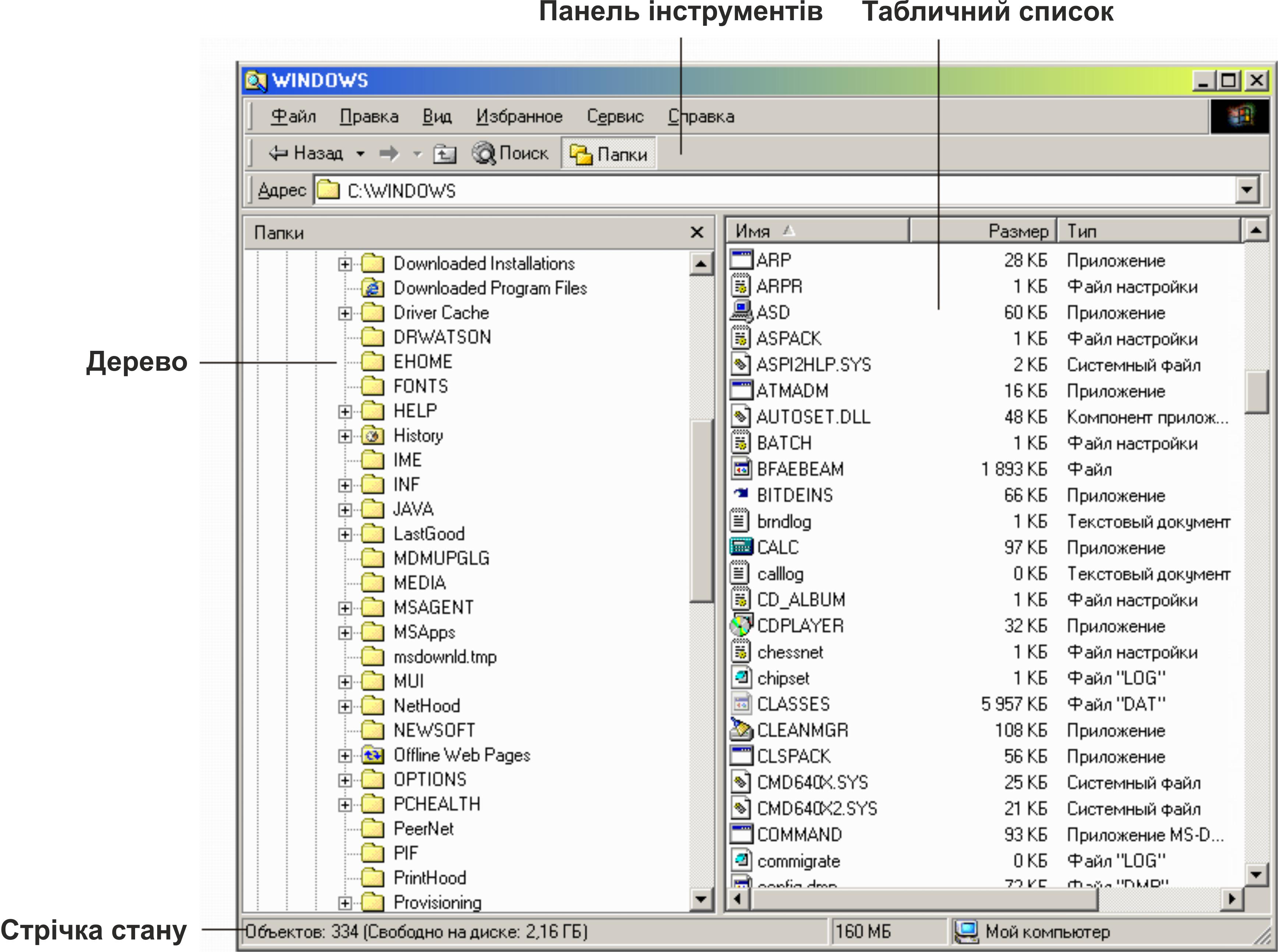Screen dimensions: 1278x952
Task: Expand the PCHEALTH folder node
Action: click(x=345, y=804)
